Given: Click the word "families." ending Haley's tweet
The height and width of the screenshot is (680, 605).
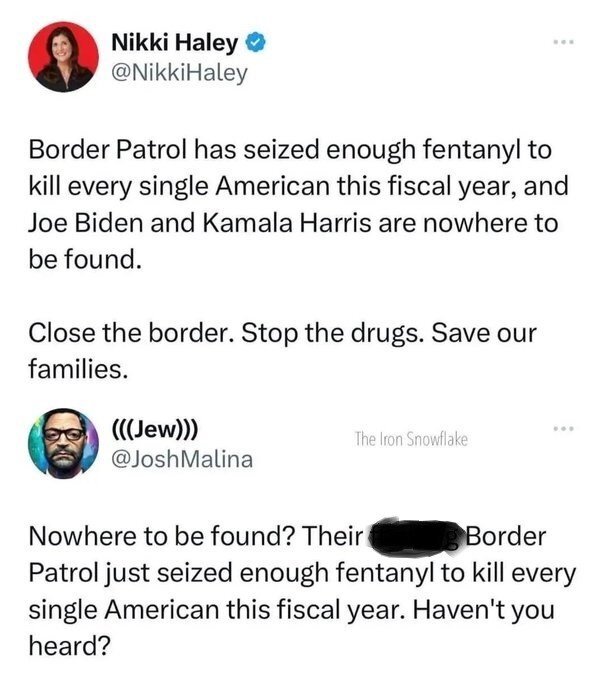Looking at the screenshot, I should 78,369.
